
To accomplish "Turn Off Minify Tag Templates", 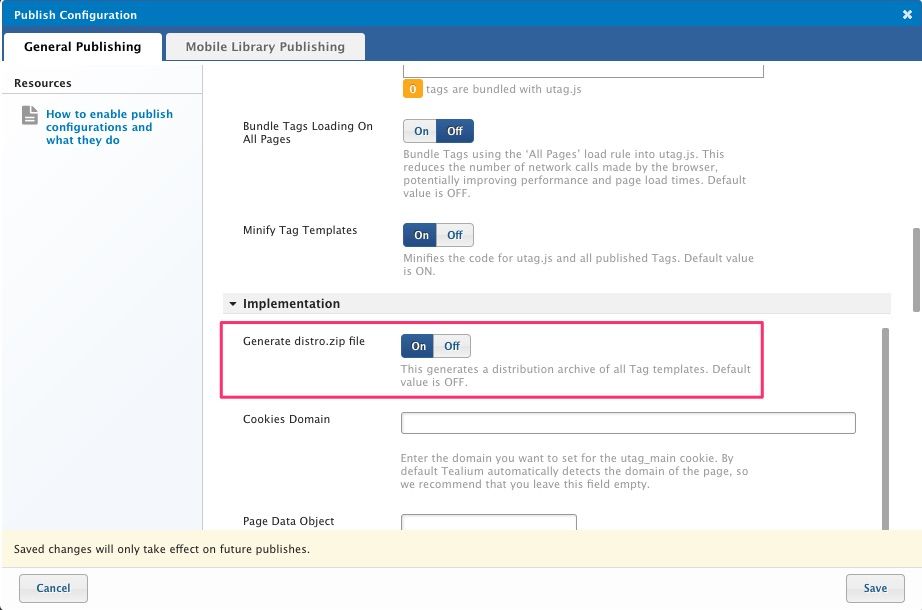I will pyautogui.click(x=456, y=235).
